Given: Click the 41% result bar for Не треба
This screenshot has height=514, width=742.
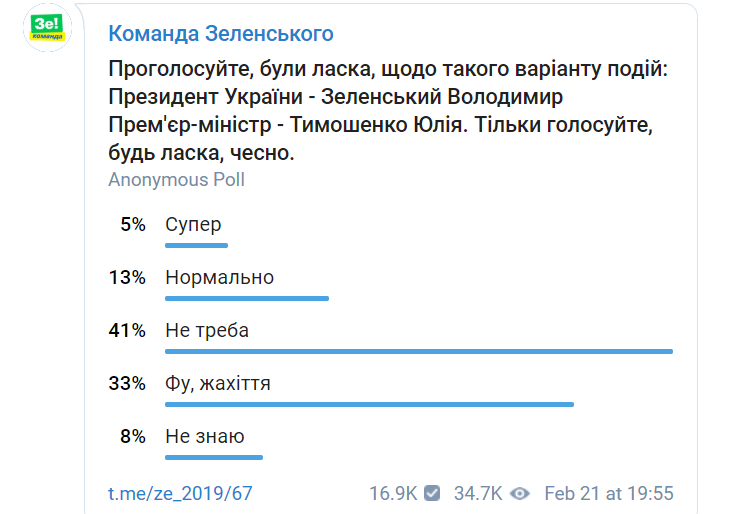Looking at the screenshot, I should point(419,352).
